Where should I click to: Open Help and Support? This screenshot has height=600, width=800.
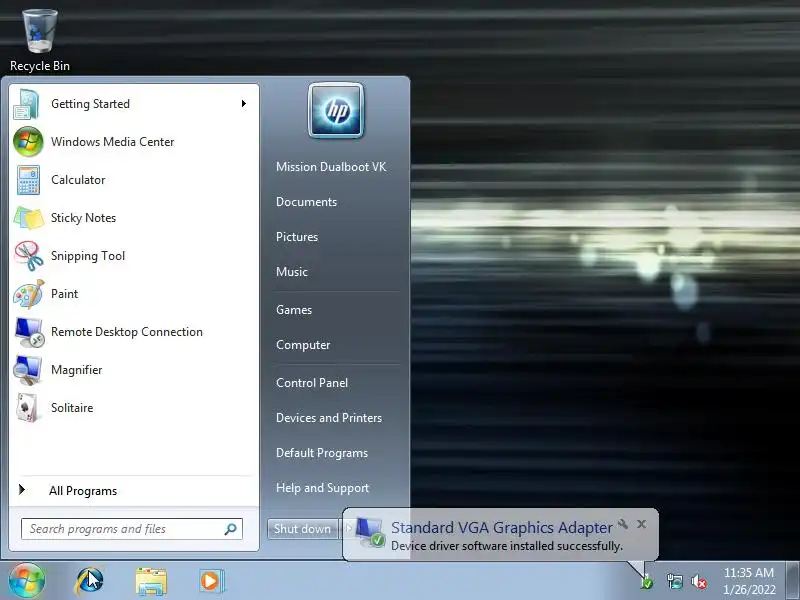(322, 488)
